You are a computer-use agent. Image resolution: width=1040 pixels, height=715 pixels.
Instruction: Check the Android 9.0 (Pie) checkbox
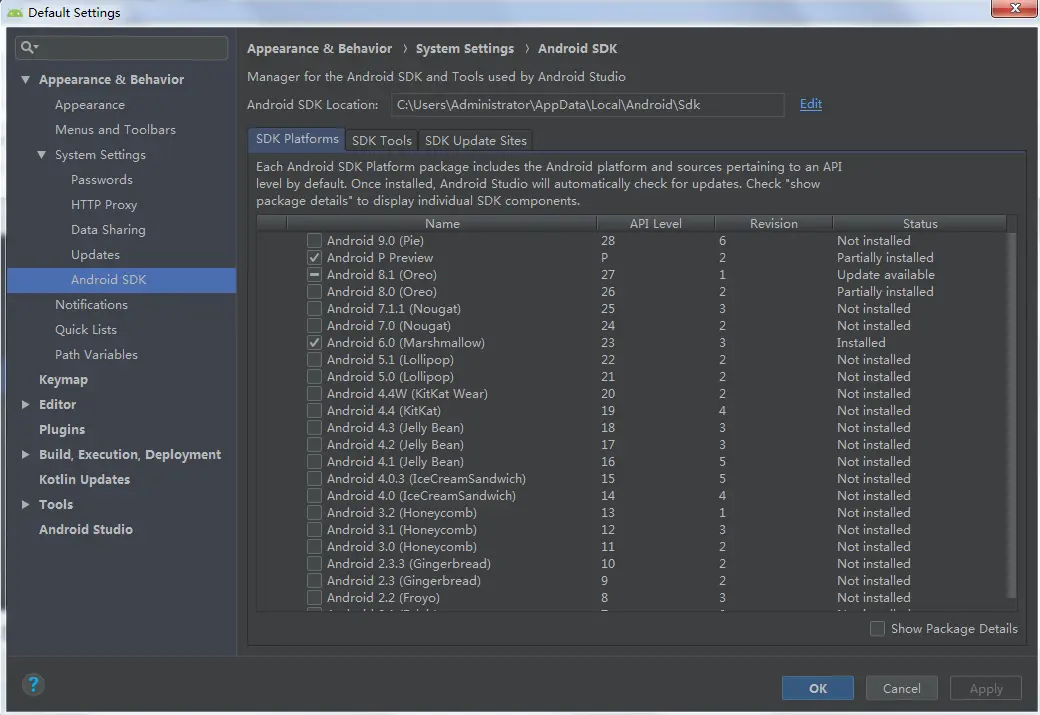click(314, 240)
